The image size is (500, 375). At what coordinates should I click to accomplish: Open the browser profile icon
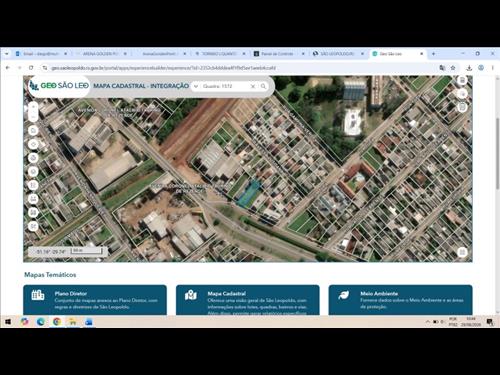pos(481,68)
